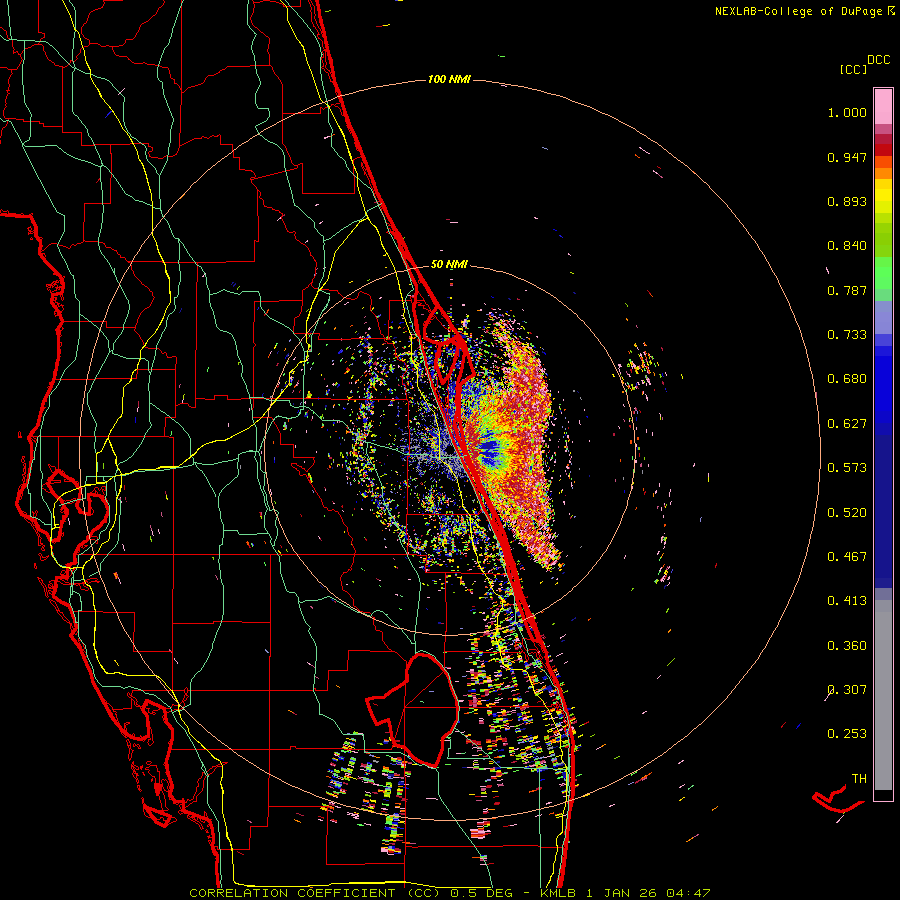Click the KMLB station identifier text
Screen dimensions: 900x900
point(558,893)
